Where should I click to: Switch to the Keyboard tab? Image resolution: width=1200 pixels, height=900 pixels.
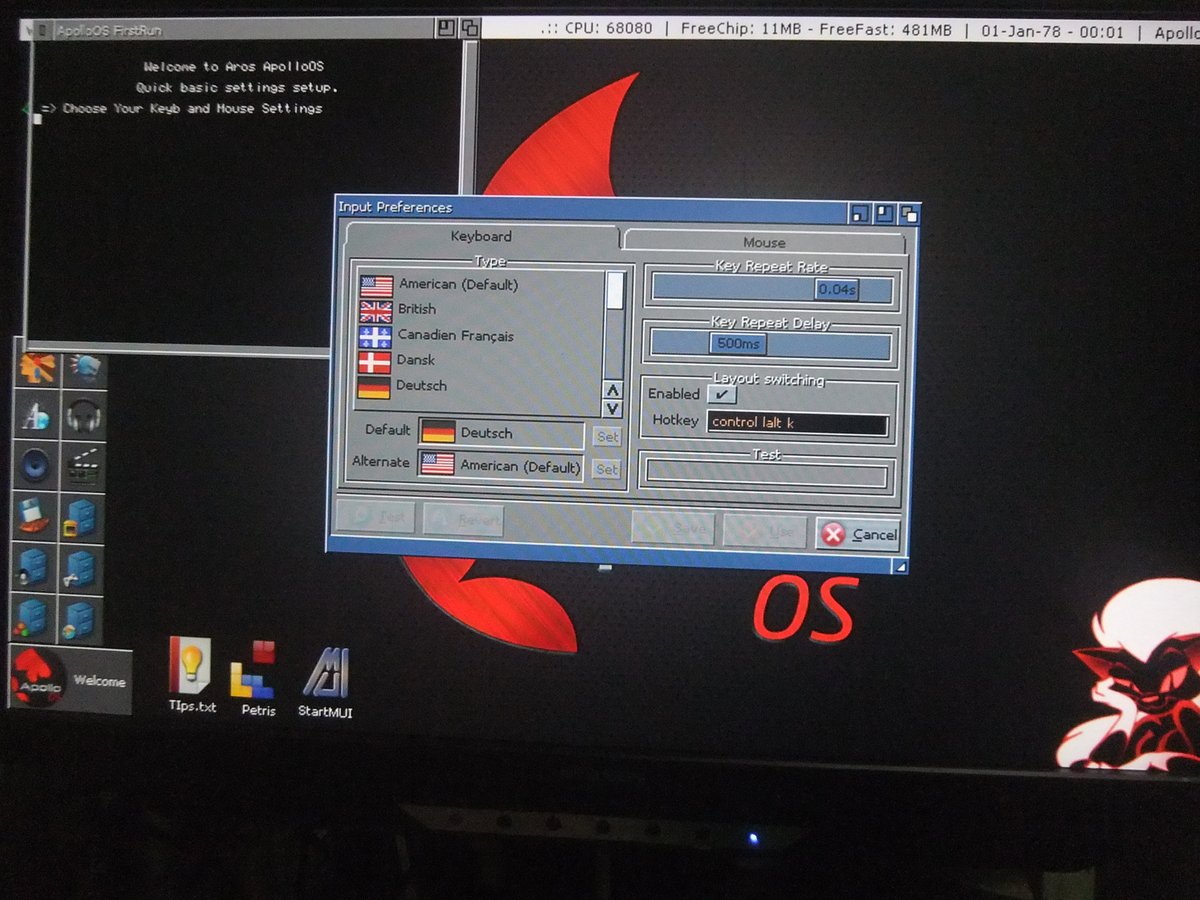(x=481, y=237)
